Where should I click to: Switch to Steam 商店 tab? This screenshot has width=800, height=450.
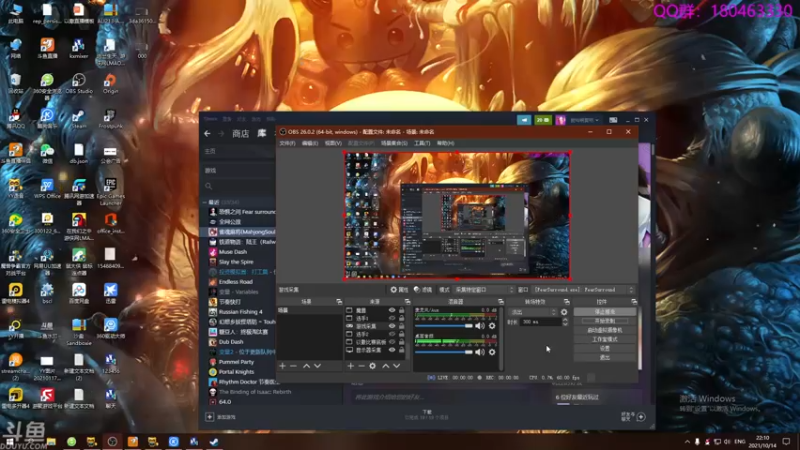pos(241,134)
